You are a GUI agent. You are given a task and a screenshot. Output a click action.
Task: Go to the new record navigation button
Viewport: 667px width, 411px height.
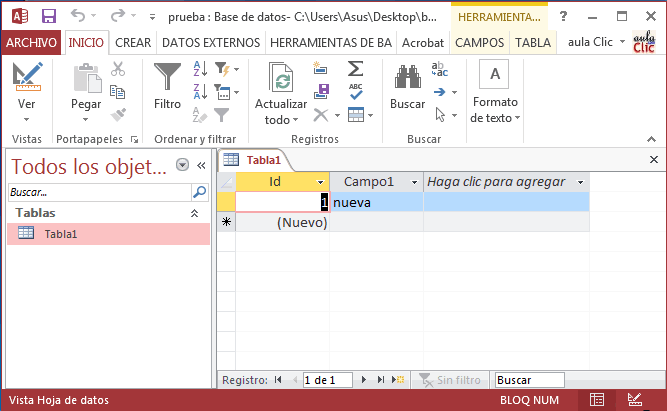pos(397,380)
